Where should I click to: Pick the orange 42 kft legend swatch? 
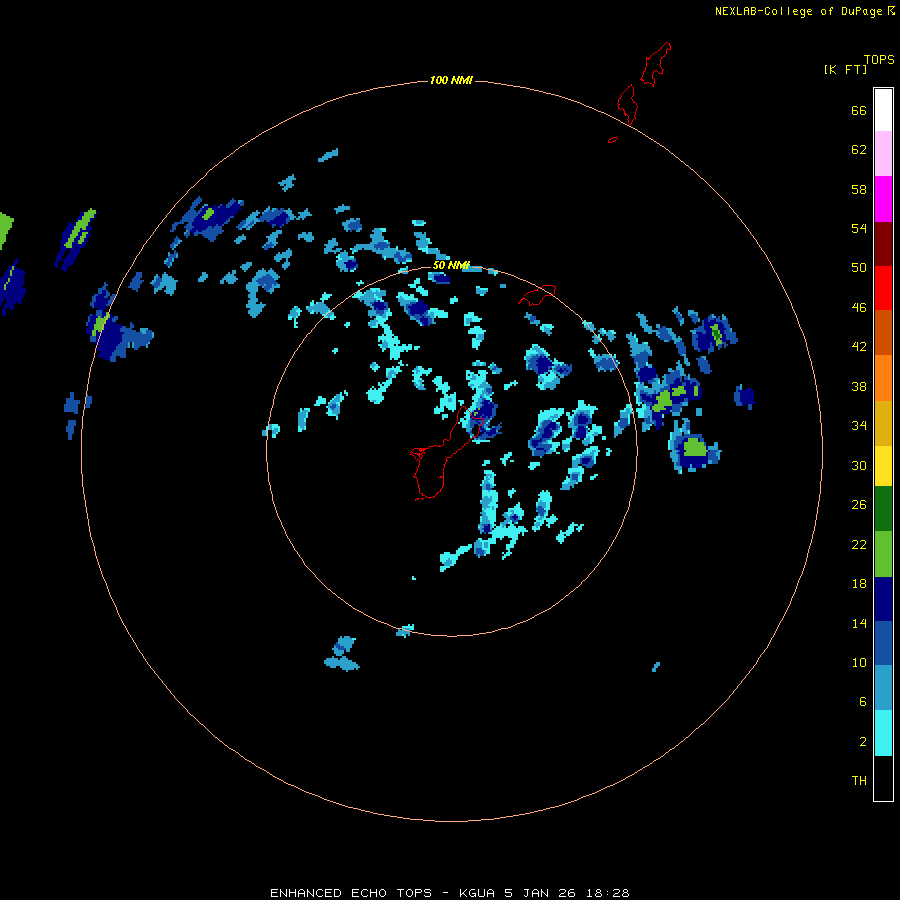(883, 377)
